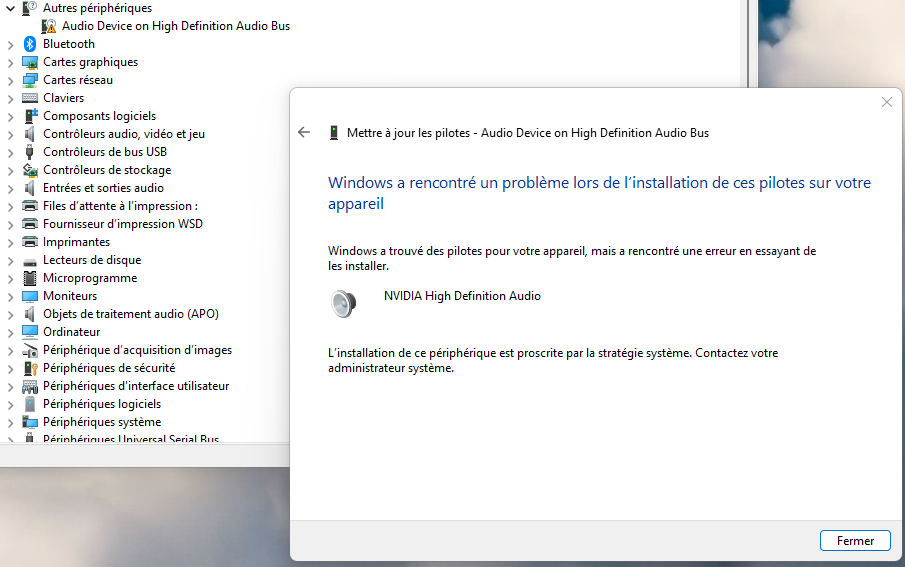Expand the Périphériques système chevron
905x567 pixels.
point(10,422)
